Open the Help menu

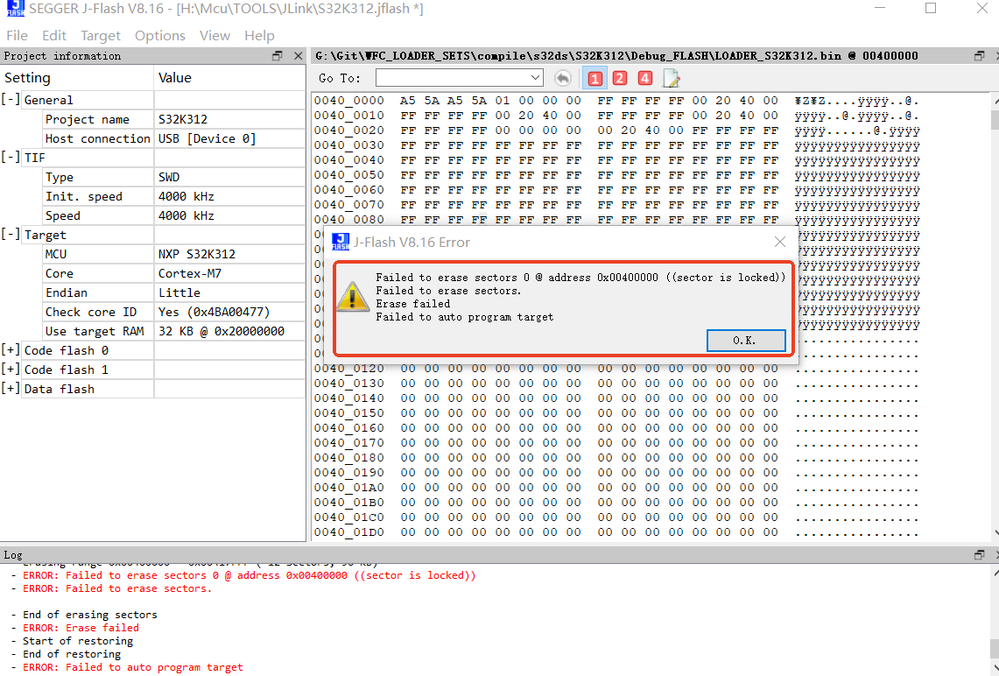(x=259, y=36)
